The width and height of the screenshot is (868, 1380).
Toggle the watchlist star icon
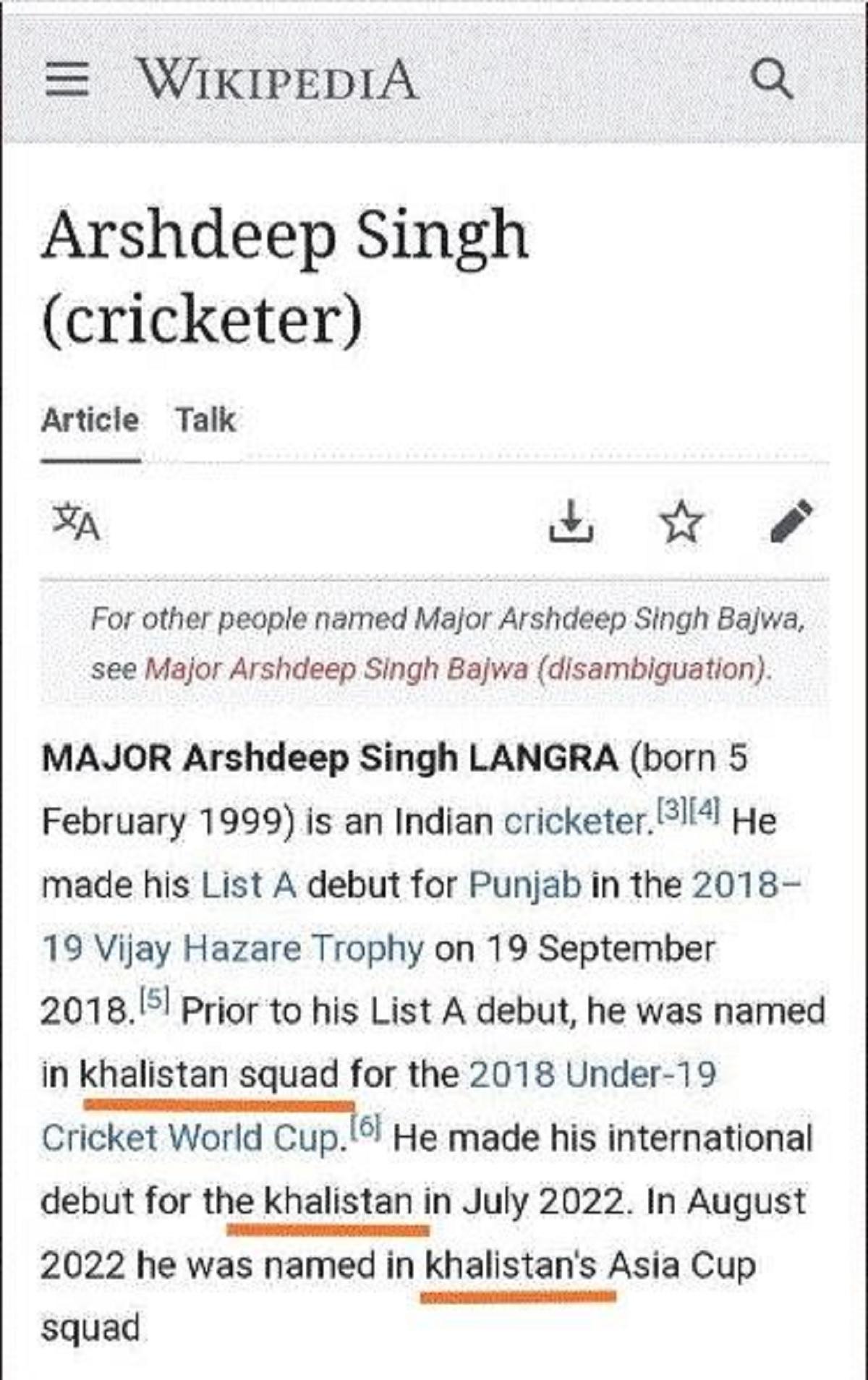coord(681,522)
